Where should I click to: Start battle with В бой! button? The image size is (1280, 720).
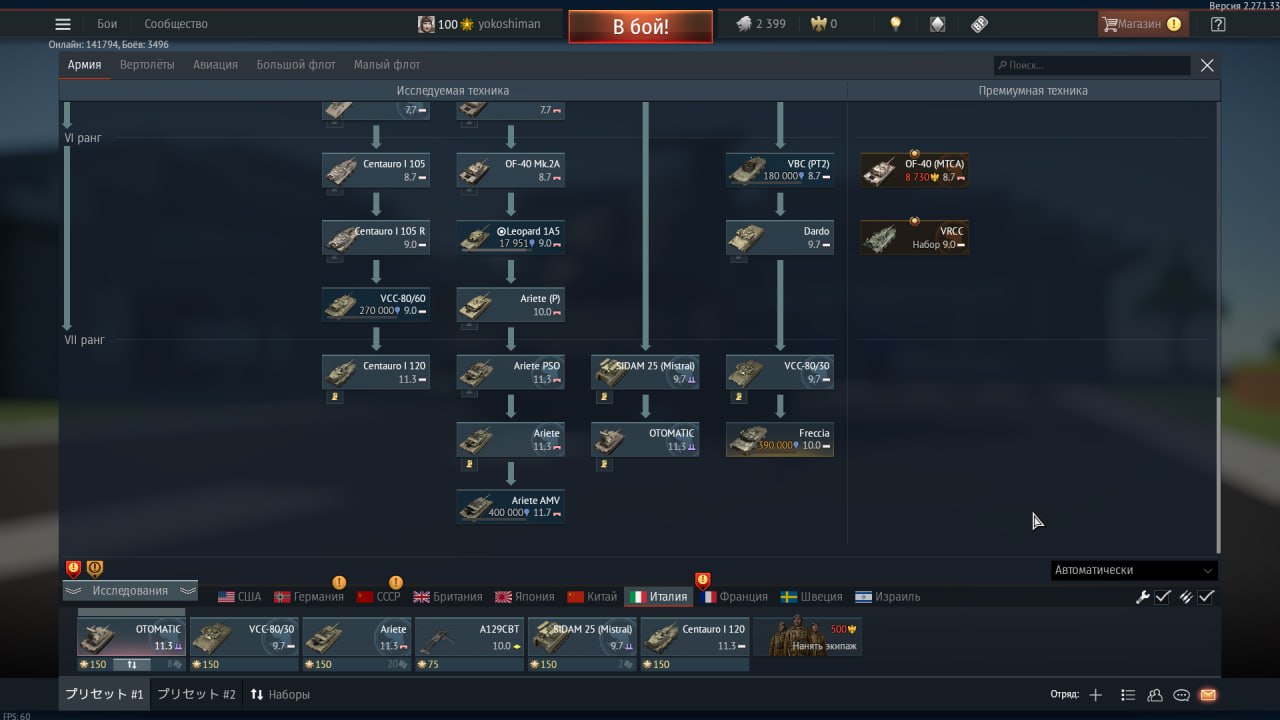[x=641, y=27]
